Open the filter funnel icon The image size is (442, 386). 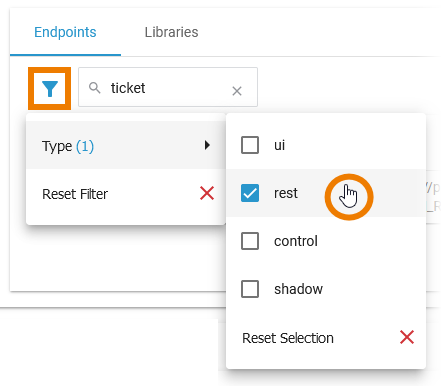50,89
